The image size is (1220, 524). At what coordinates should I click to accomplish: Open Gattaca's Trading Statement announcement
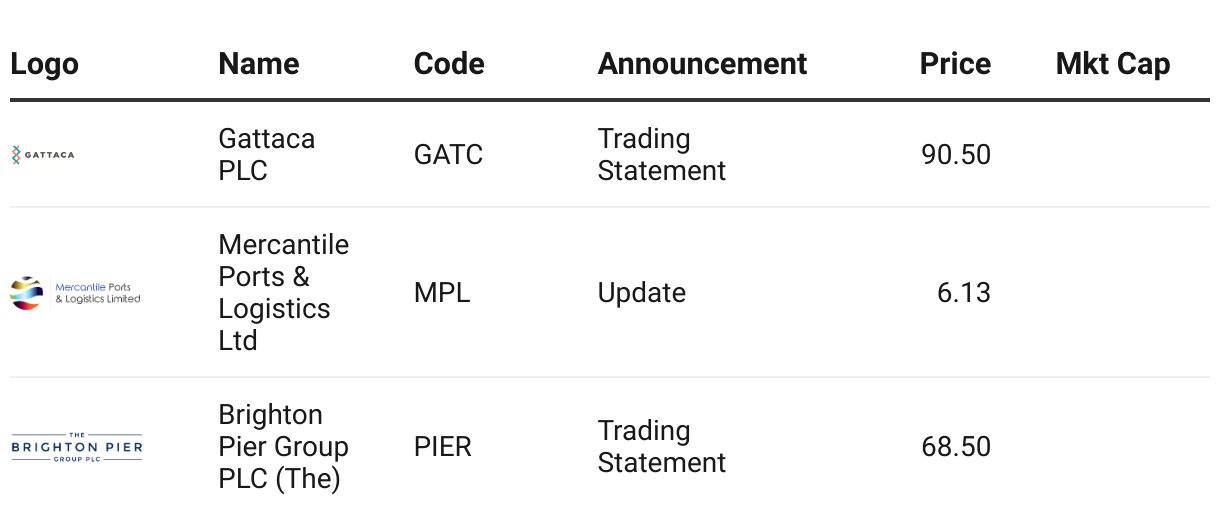(662, 154)
